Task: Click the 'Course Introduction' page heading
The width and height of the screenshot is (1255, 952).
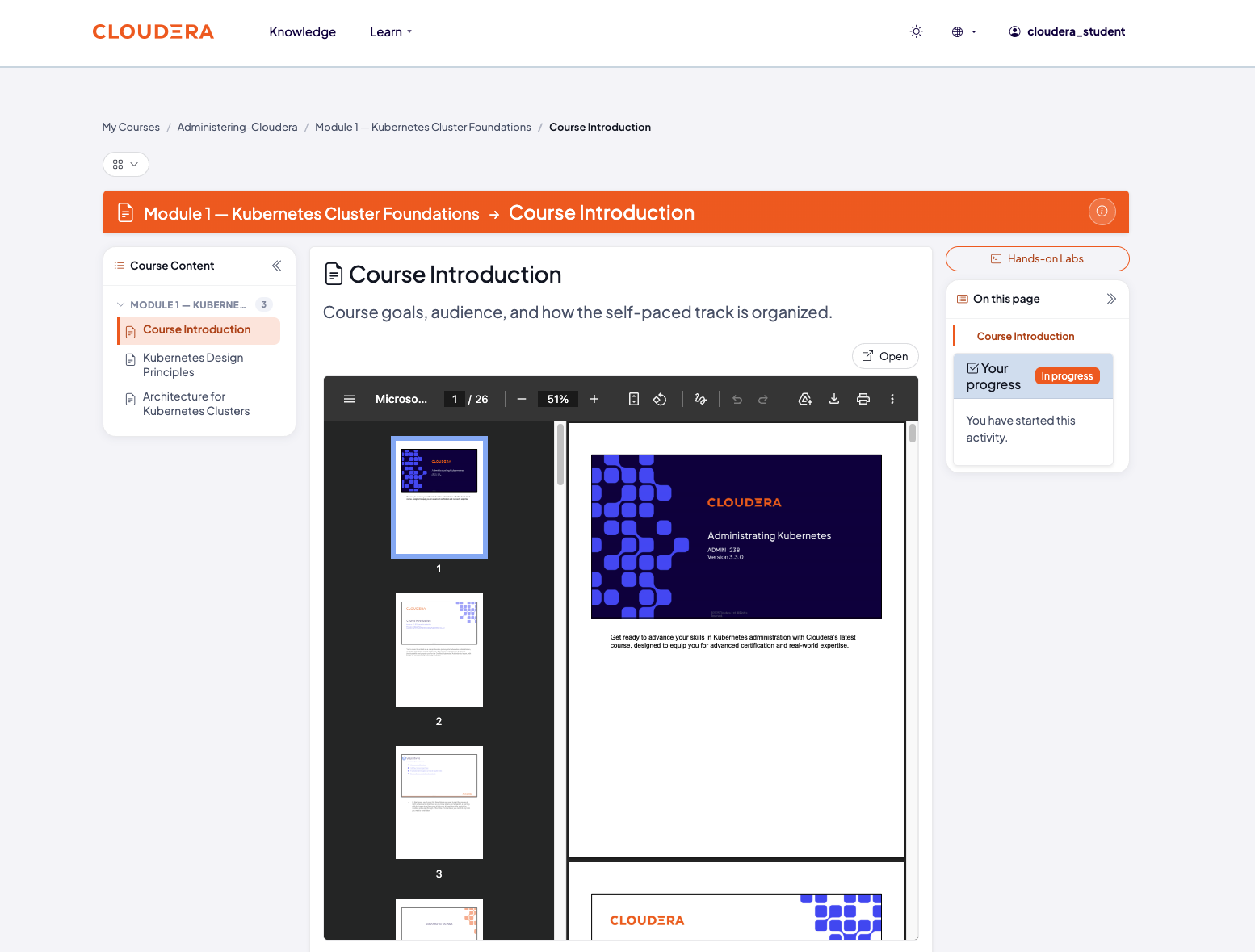Action: 455,275
